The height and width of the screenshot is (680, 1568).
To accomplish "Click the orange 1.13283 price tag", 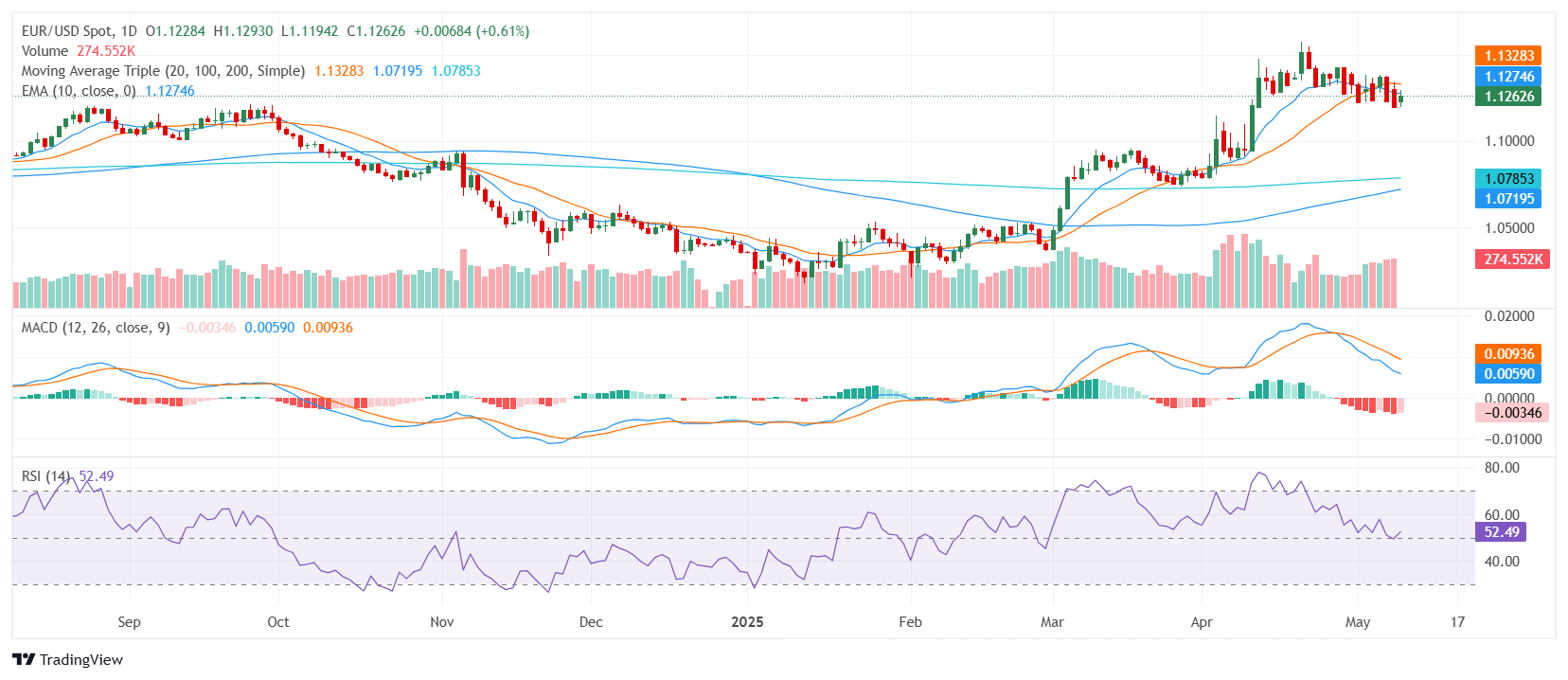I will (1508, 56).
